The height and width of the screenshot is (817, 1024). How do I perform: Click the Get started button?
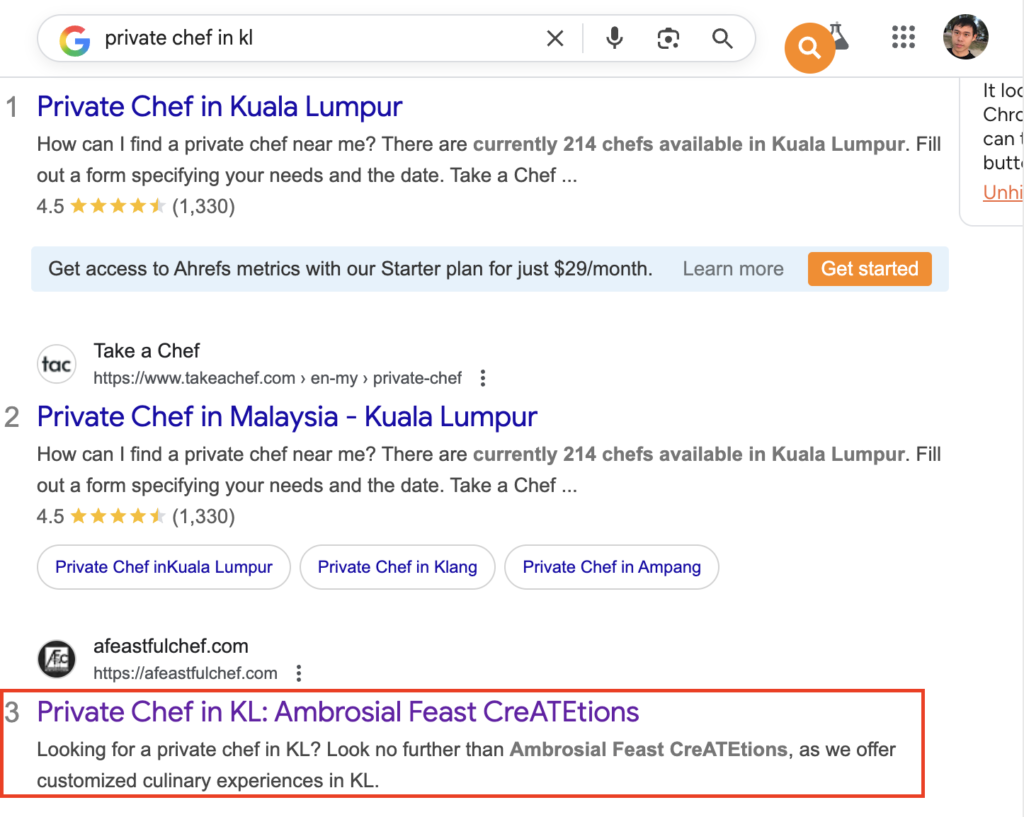(869, 269)
